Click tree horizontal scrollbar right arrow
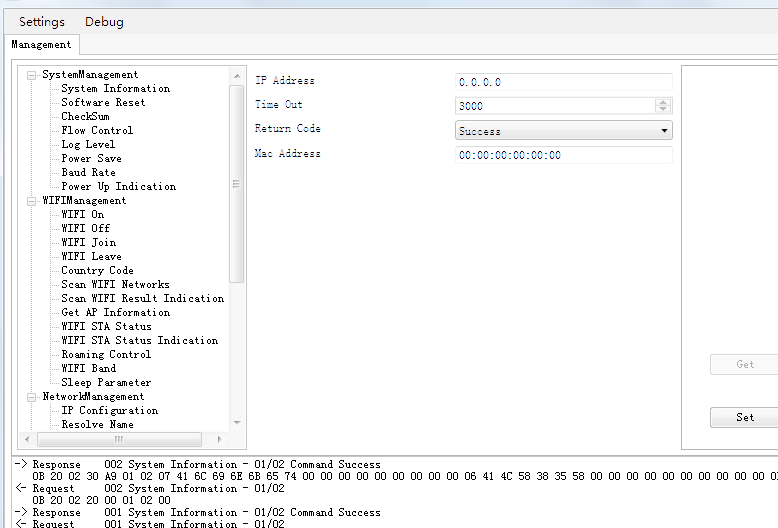 coord(219,439)
